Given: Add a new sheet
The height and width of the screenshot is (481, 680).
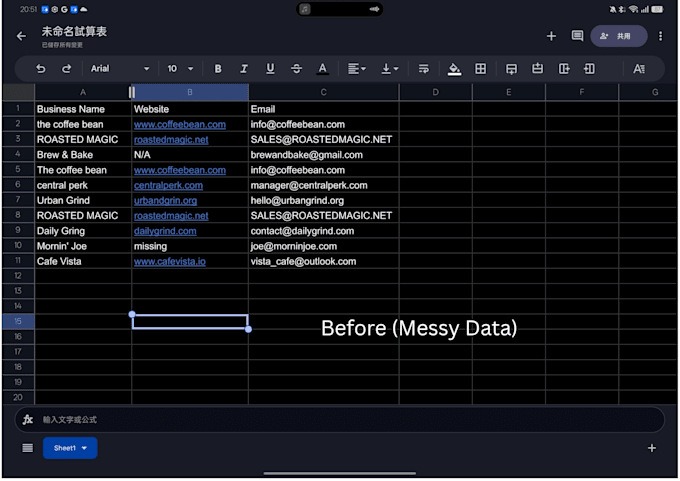Looking at the screenshot, I should click(x=651, y=448).
